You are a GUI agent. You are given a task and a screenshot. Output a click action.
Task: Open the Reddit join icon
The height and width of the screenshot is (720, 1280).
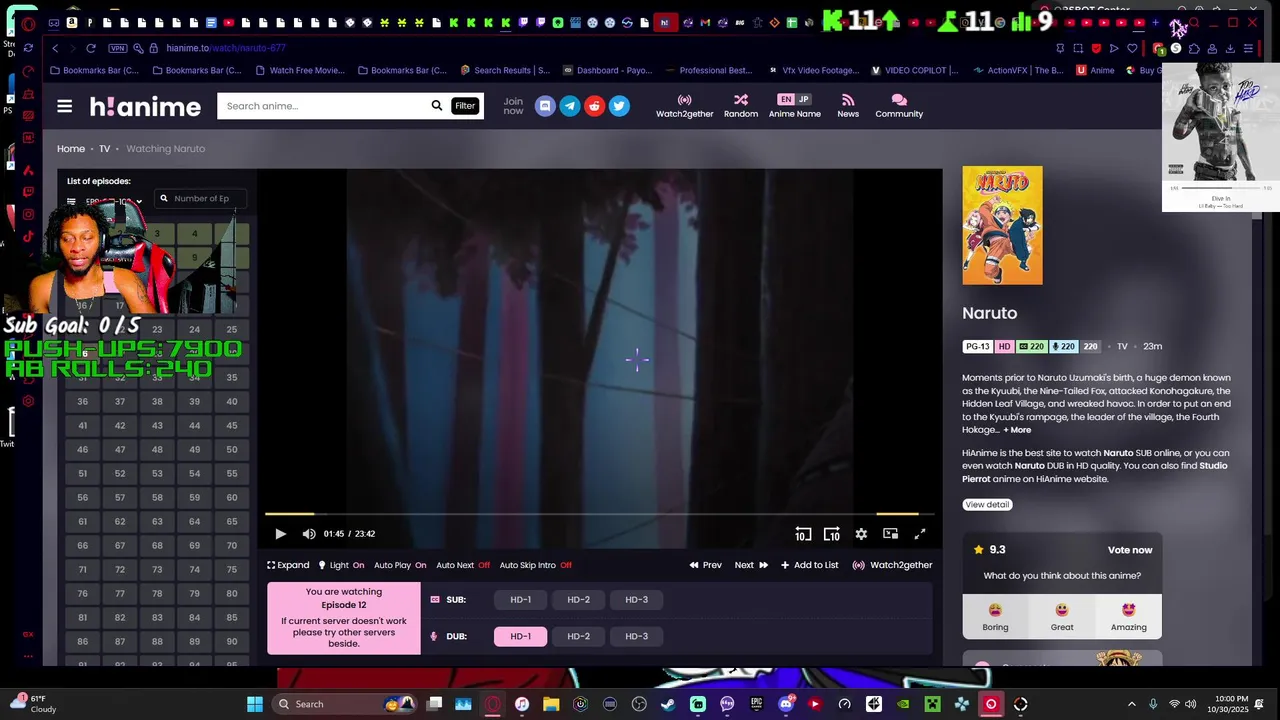coord(594,106)
